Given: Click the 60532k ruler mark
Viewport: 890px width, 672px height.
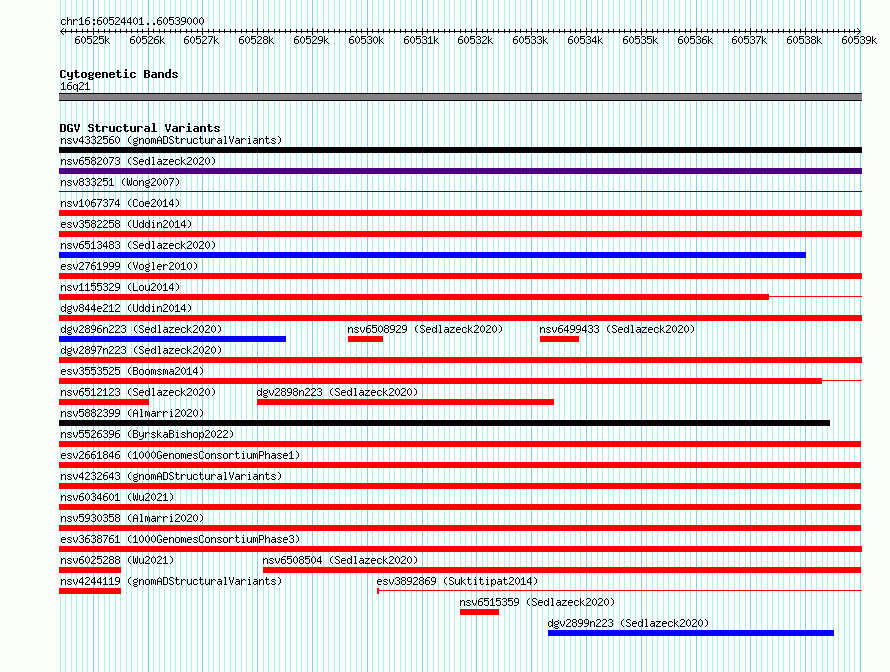Looking at the screenshot, I should (476, 40).
